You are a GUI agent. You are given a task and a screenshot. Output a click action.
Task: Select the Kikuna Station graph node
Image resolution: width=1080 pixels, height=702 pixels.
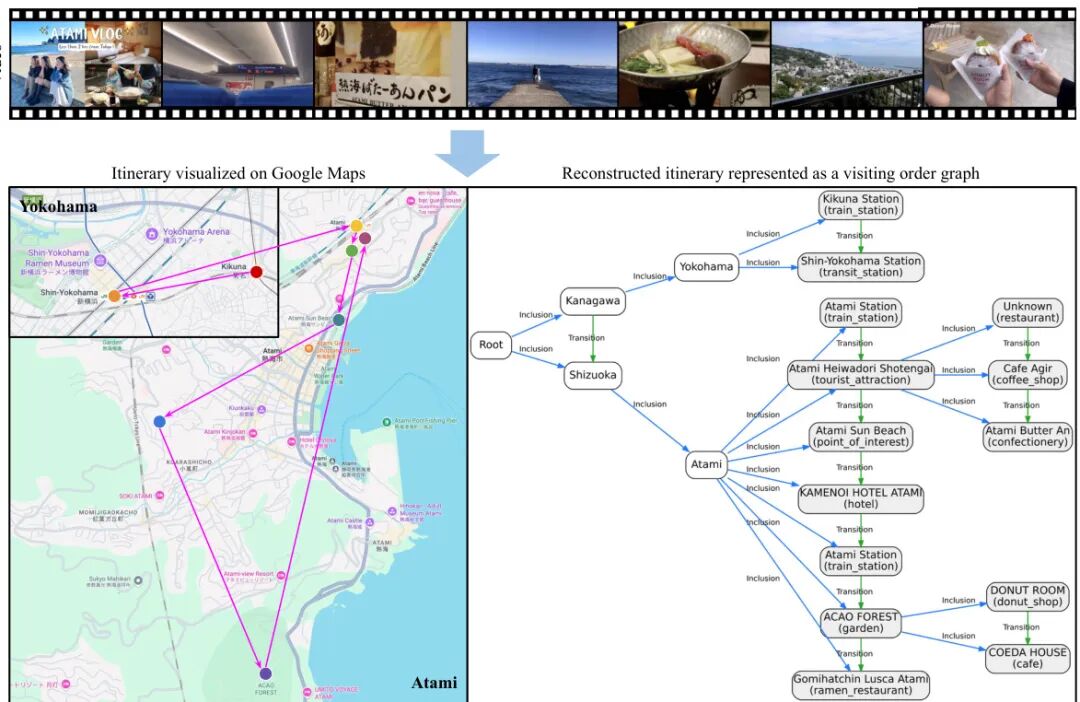coord(860,205)
